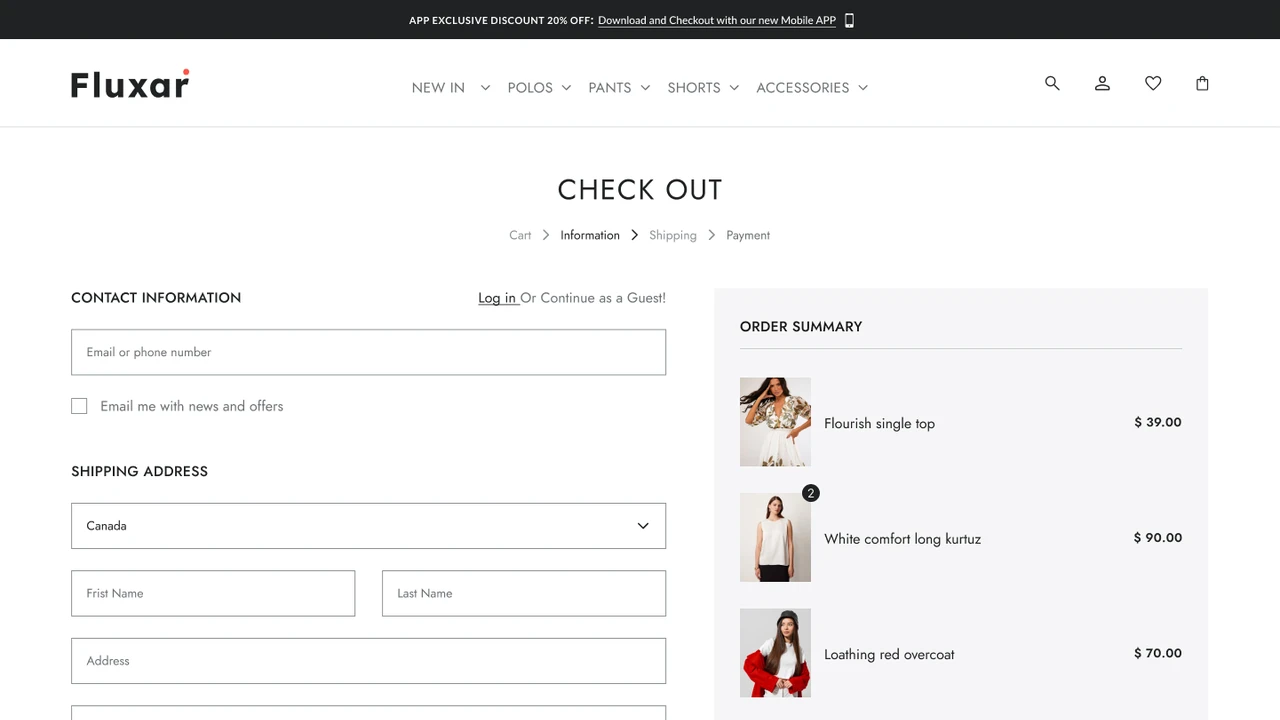Click the CONTACT INFORMATION heading
1280x720 pixels.
pyautogui.click(x=156, y=298)
